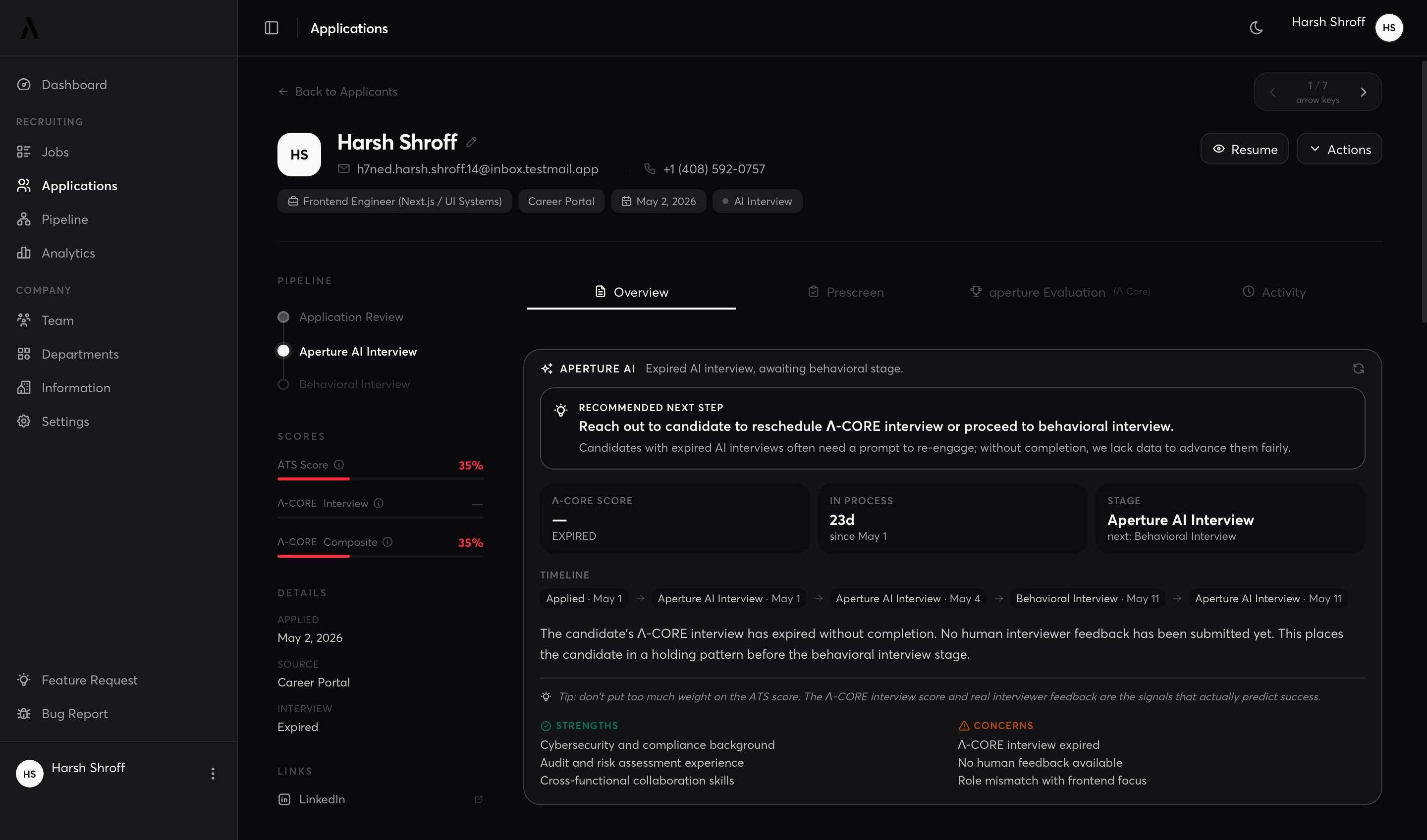
Task: Click the Stage Aperture AI Interview card
Action: tap(1230, 518)
